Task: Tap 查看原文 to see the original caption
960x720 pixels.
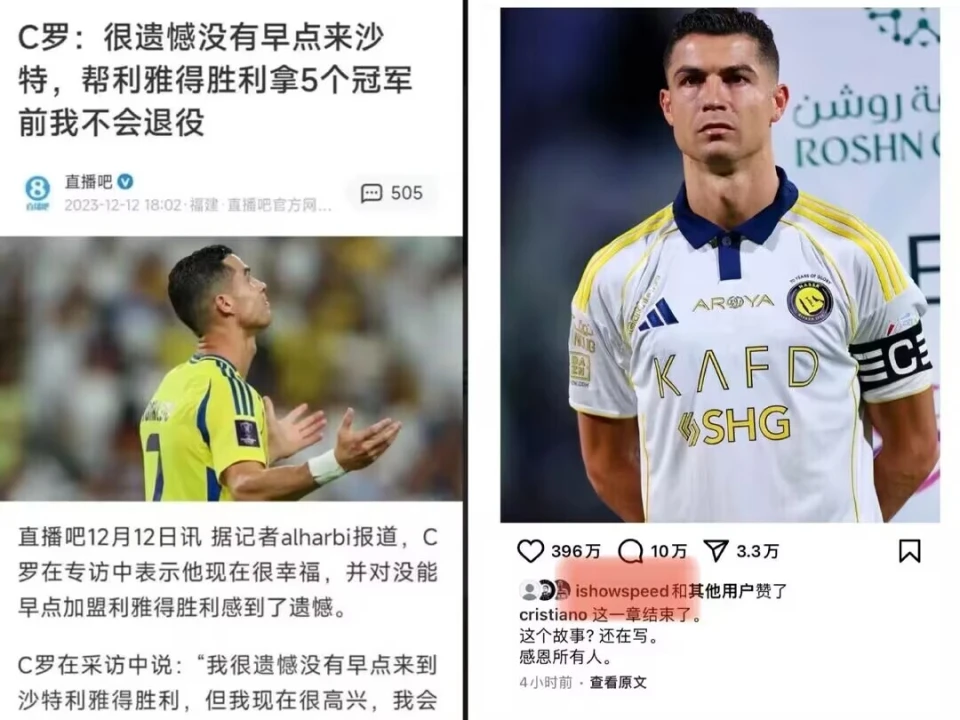Action: (618, 682)
